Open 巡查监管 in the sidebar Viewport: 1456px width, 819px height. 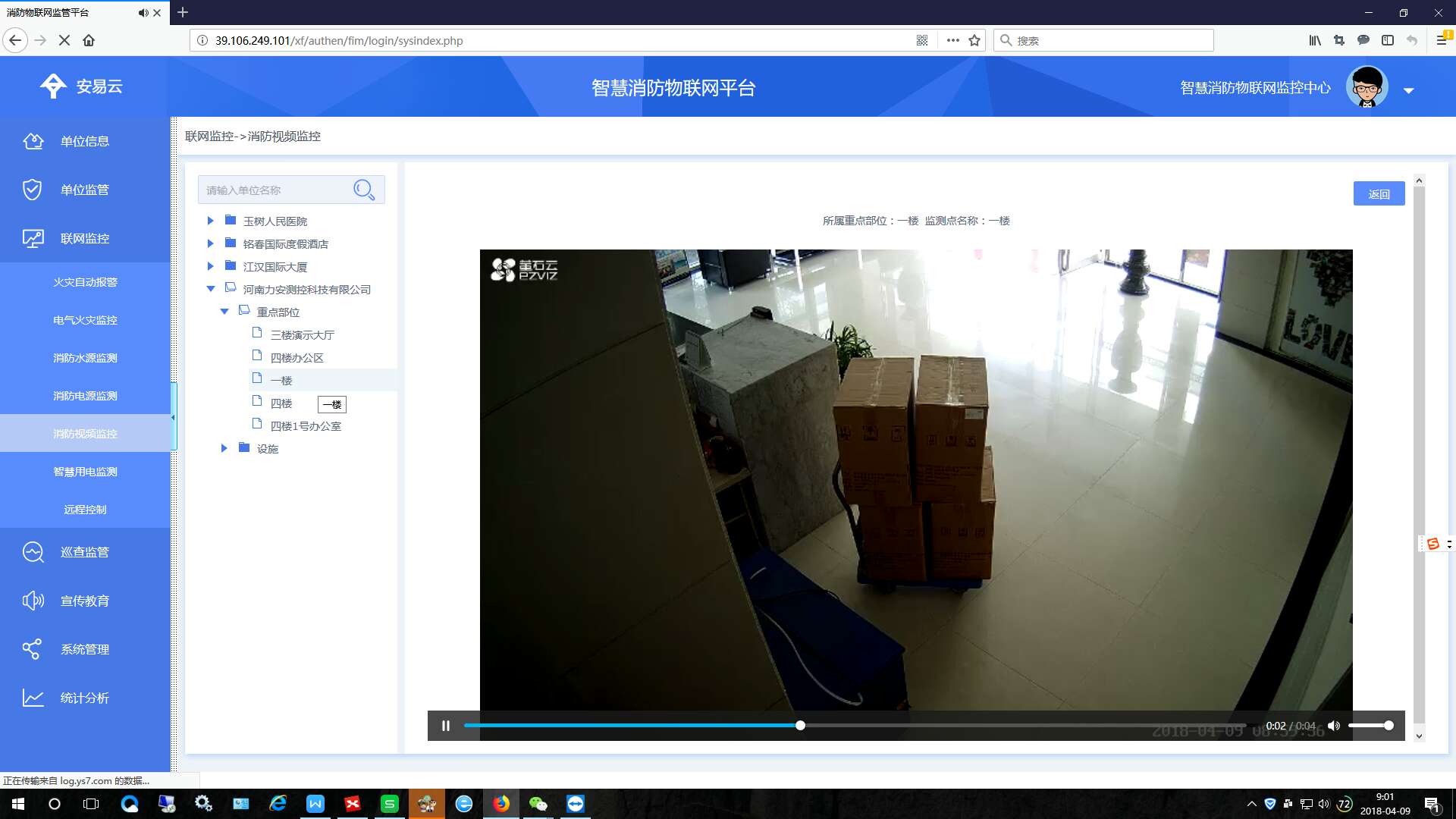tap(85, 552)
